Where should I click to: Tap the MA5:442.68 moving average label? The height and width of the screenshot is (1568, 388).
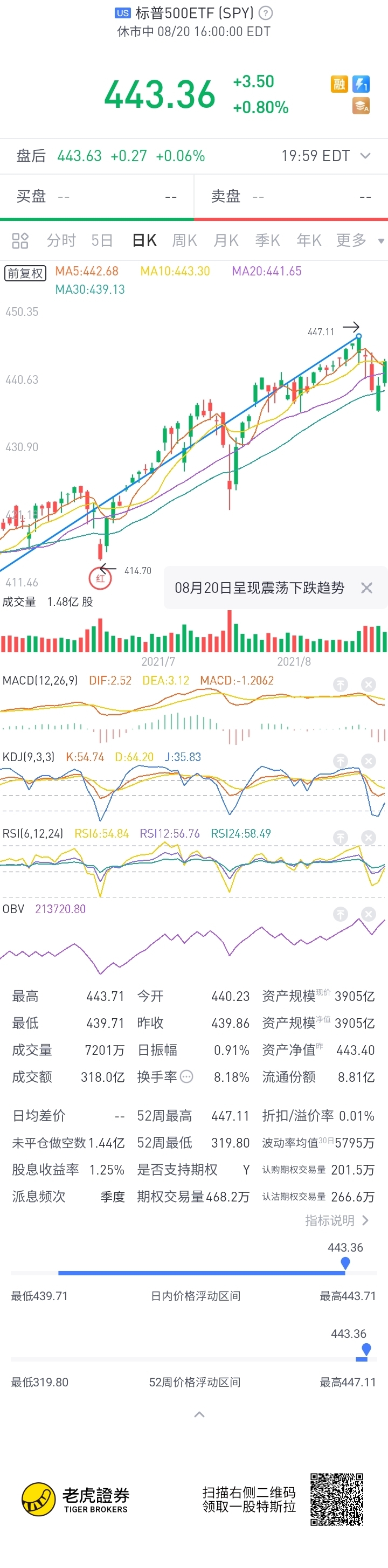(x=87, y=272)
